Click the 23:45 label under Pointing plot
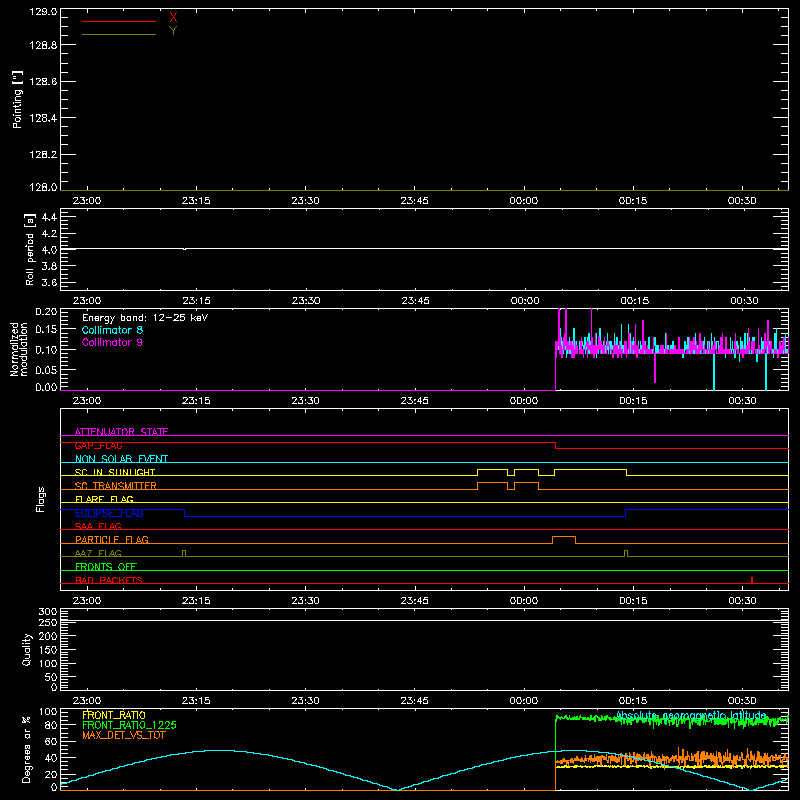The image size is (800, 800). (x=414, y=201)
